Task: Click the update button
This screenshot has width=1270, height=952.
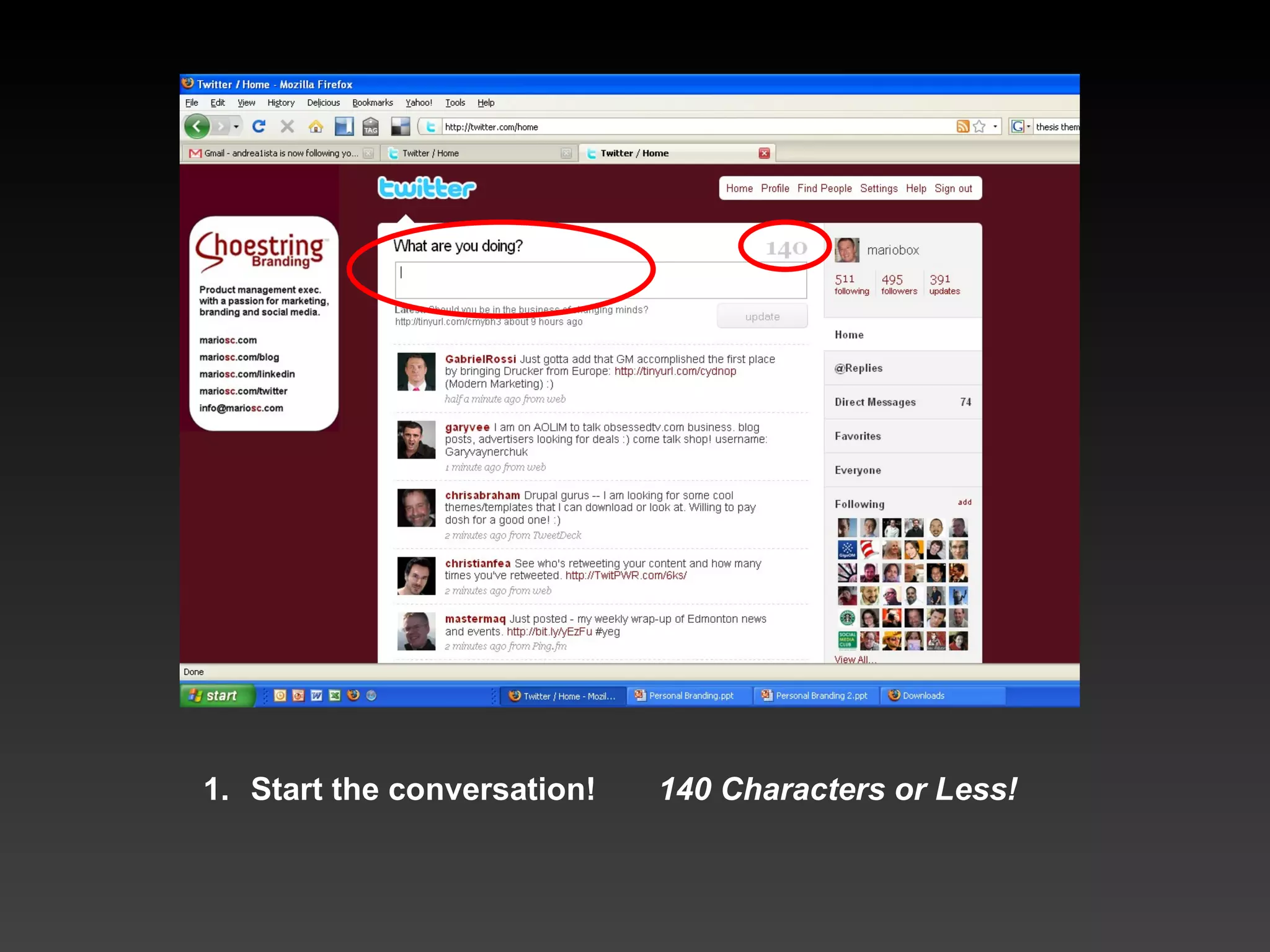Action: click(x=763, y=316)
